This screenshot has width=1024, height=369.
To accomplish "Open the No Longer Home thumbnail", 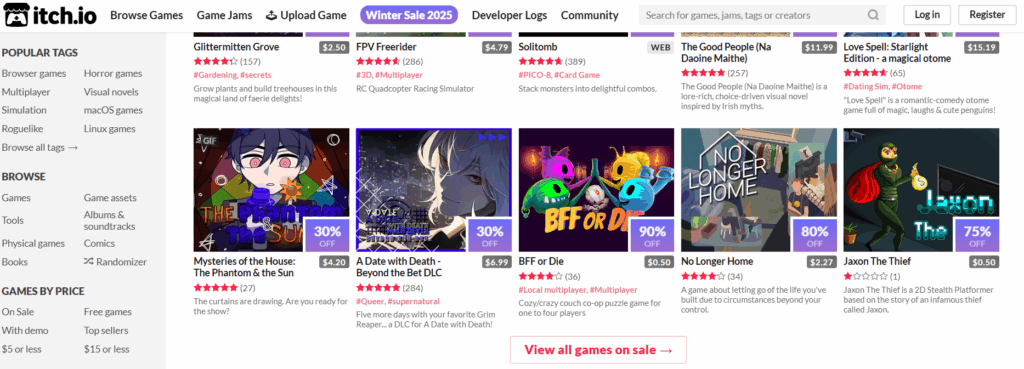I will [x=759, y=189].
